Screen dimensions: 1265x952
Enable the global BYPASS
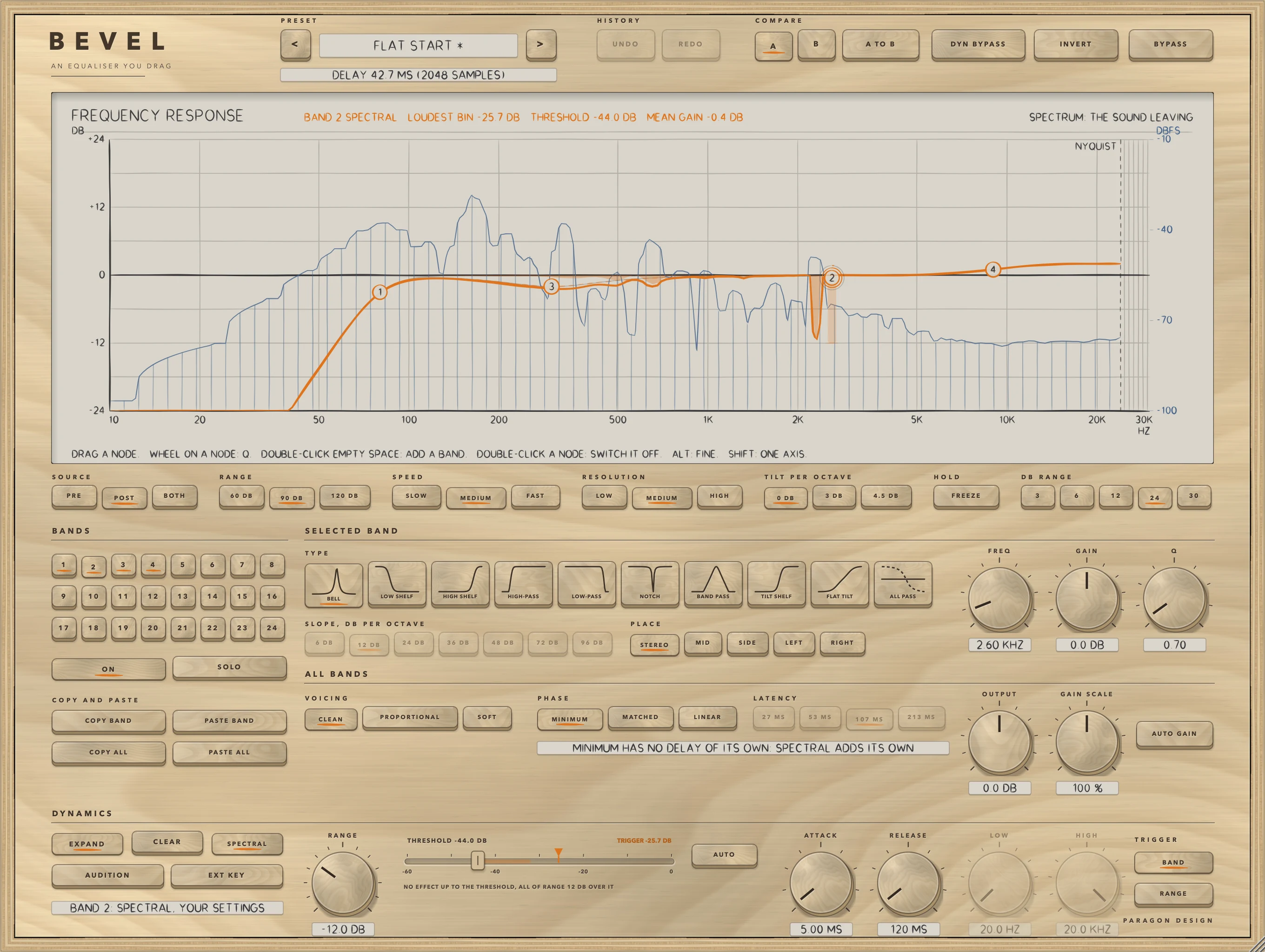[1170, 44]
